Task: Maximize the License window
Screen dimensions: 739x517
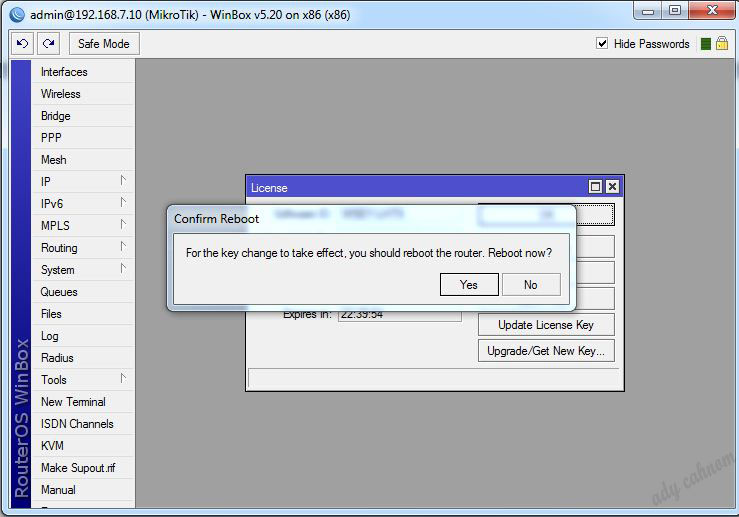Action: point(596,187)
